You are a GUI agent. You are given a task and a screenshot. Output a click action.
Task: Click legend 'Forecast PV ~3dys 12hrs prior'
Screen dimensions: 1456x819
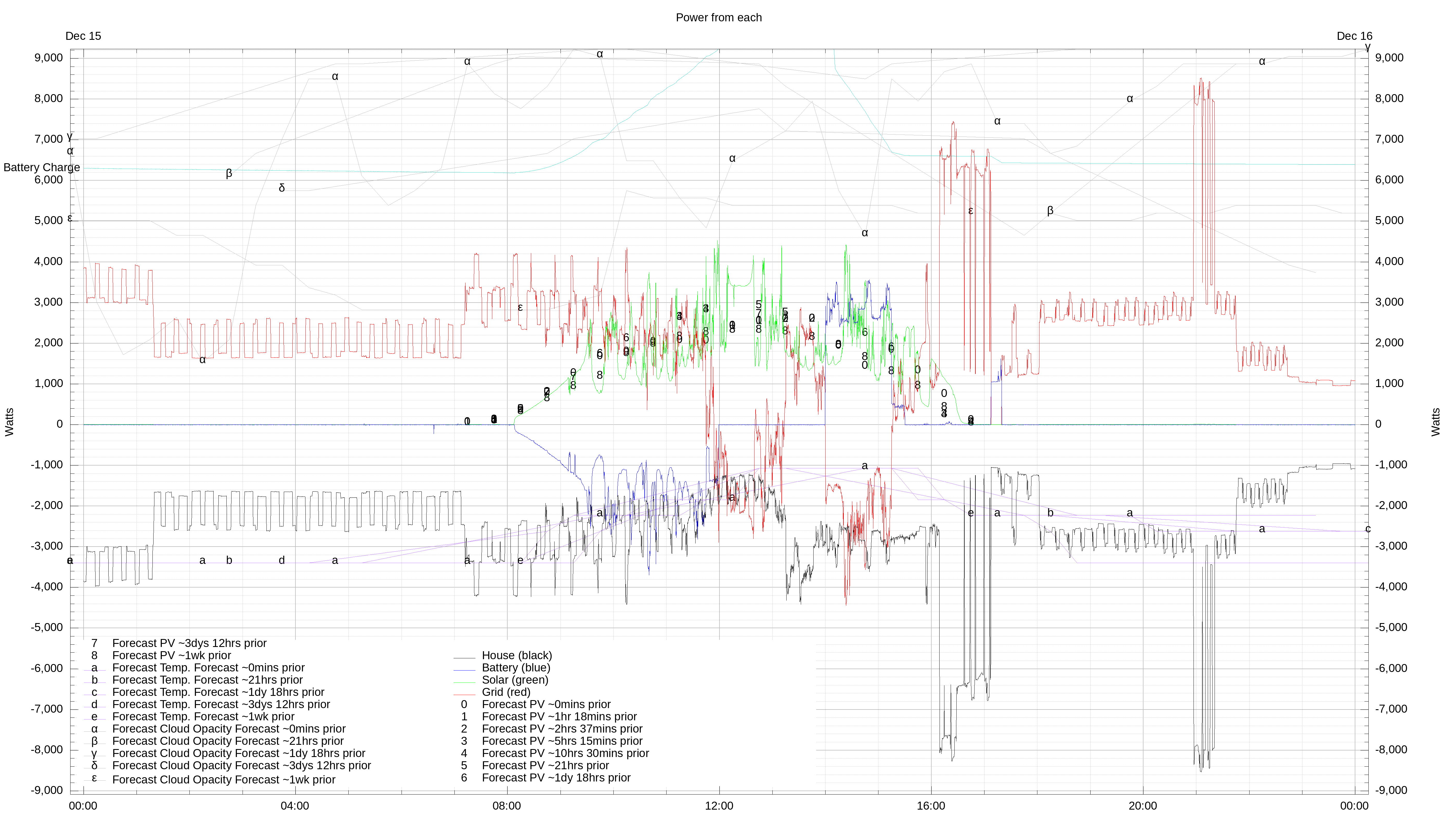pyautogui.click(x=189, y=643)
